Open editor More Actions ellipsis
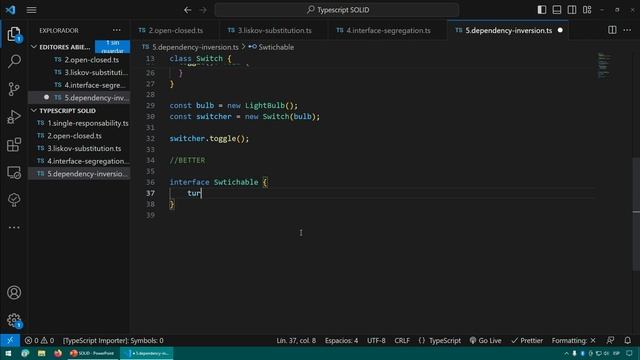This screenshot has height=360, width=640. pos(627,30)
